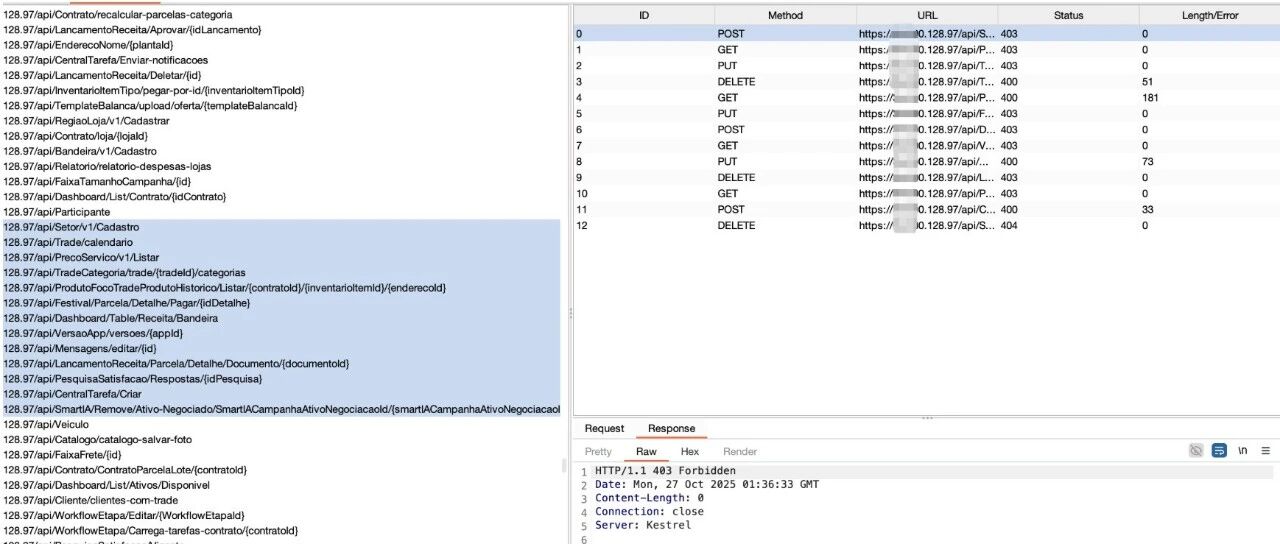Select the VersaoApp/versoes/{appId} endpoint

pyautogui.click(x=92, y=333)
